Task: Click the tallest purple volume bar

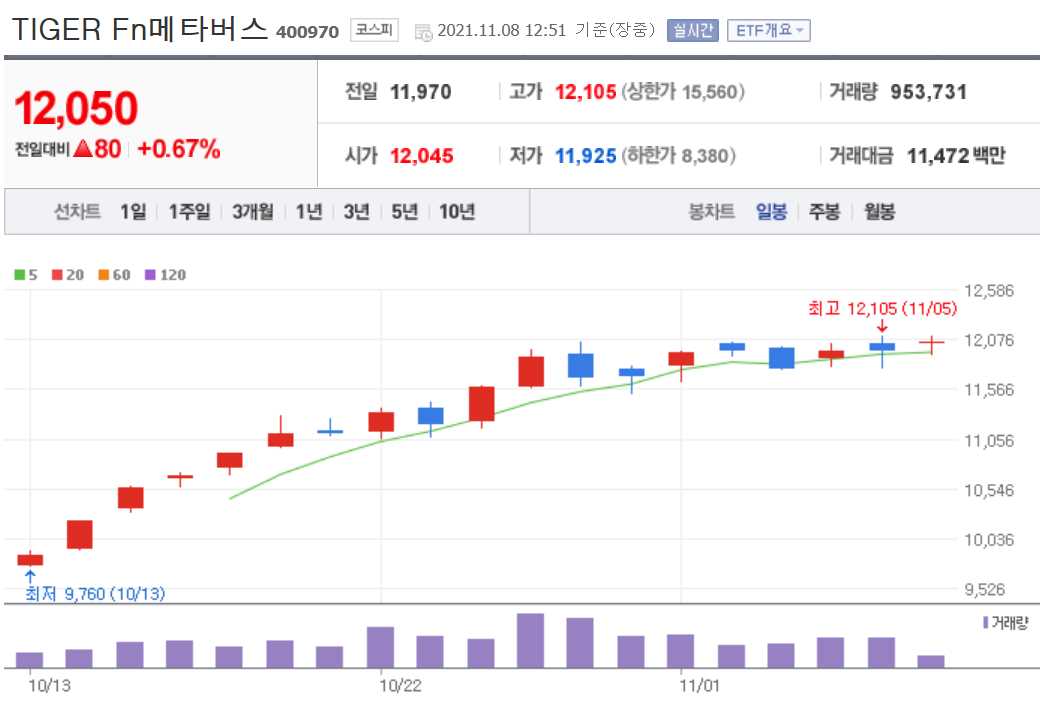Action: [530, 640]
